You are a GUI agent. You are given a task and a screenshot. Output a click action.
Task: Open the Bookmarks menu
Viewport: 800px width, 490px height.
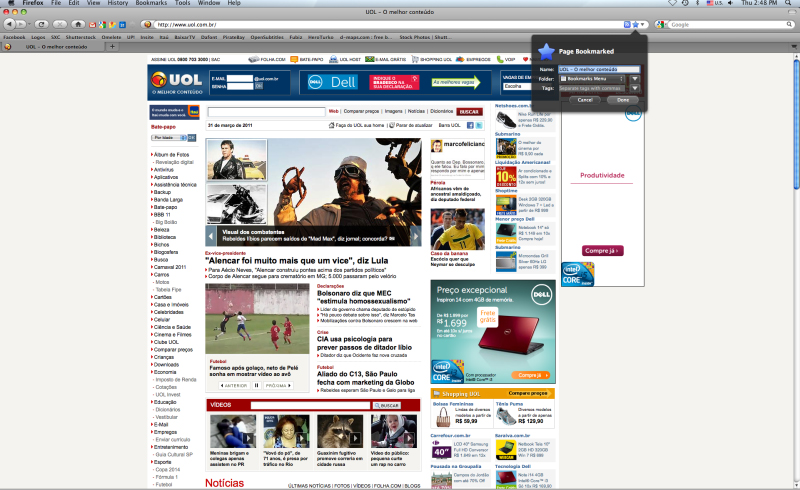(x=151, y=3)
